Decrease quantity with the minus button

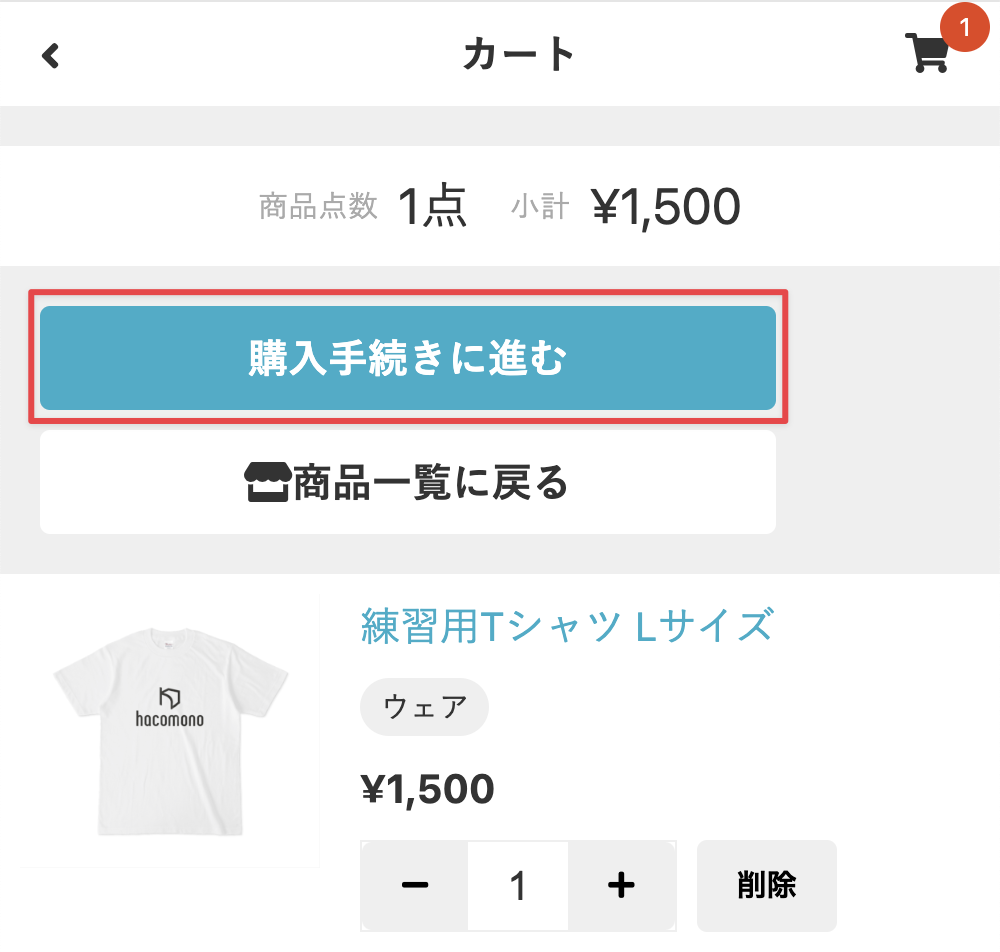414,885
